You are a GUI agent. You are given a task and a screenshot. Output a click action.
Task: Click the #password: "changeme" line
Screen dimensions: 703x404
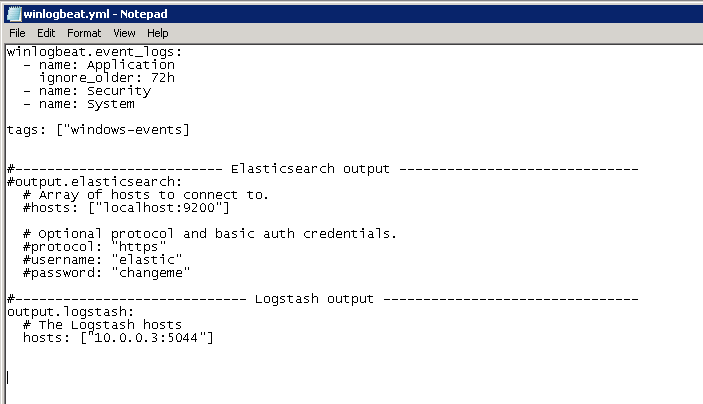point(107,273)
